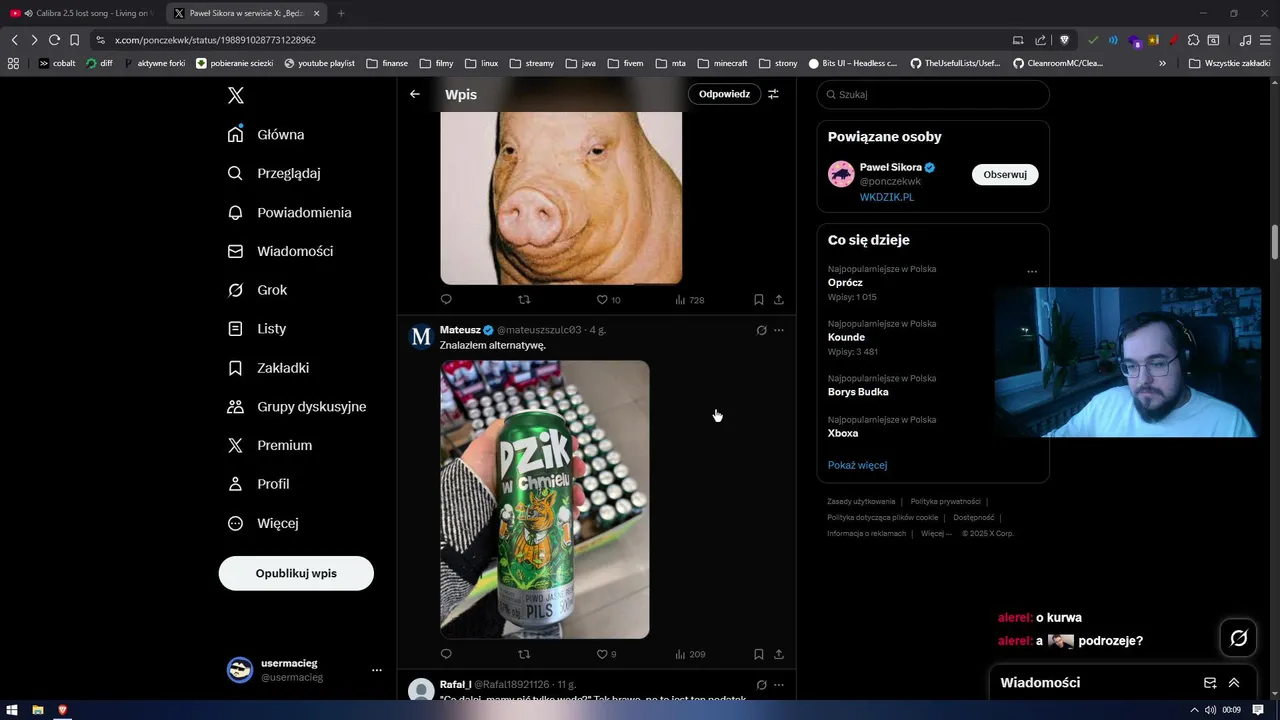Viewport: 1280px width, 720px height.
Task: Click the Opublikuj wpis button
Action: pos(296,573)
